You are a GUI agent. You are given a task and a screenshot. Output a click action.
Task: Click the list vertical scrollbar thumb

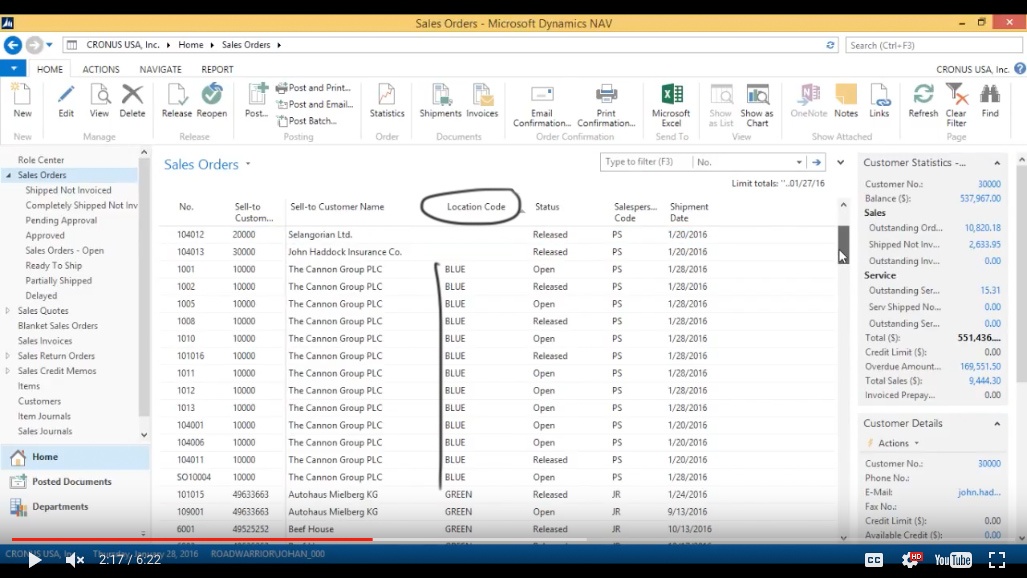pyautogui.click(x=844, y=243)
